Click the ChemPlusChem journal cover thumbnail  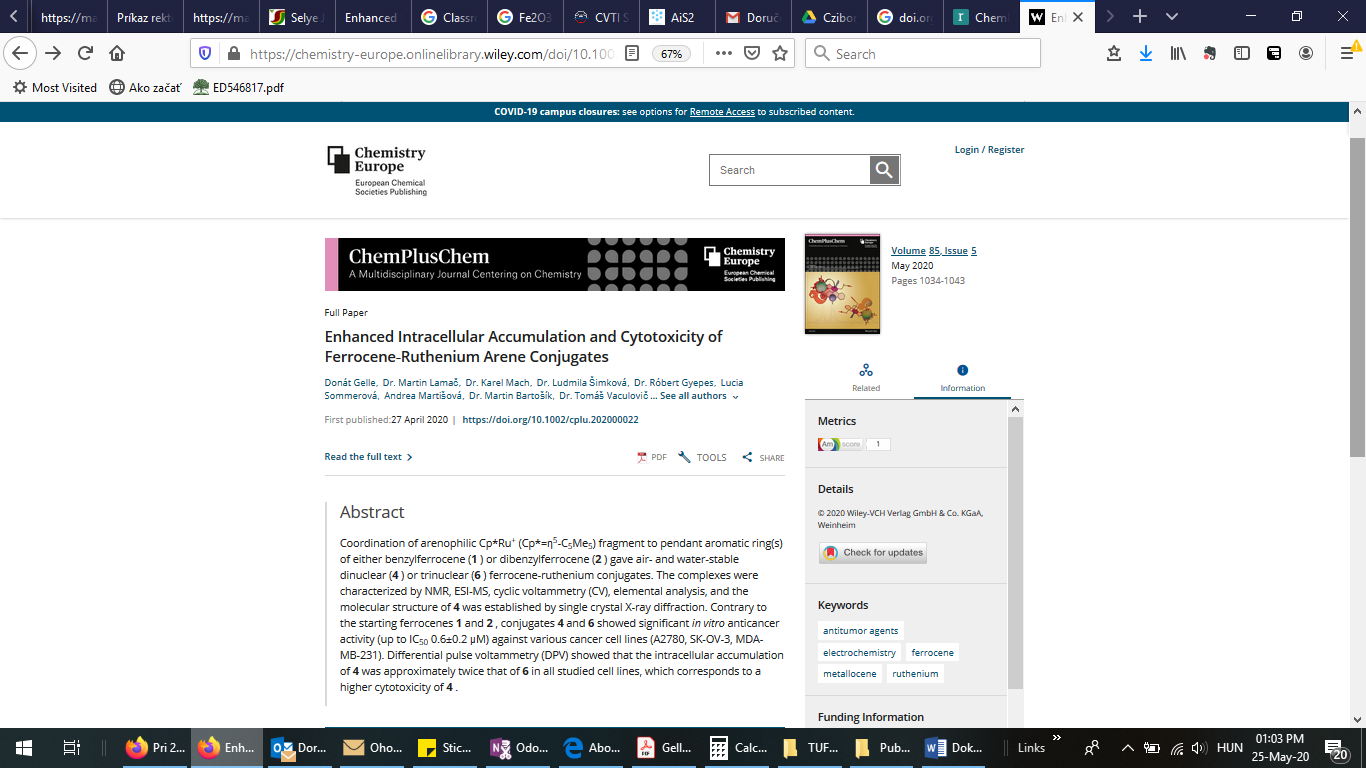[x=841, y=284]
